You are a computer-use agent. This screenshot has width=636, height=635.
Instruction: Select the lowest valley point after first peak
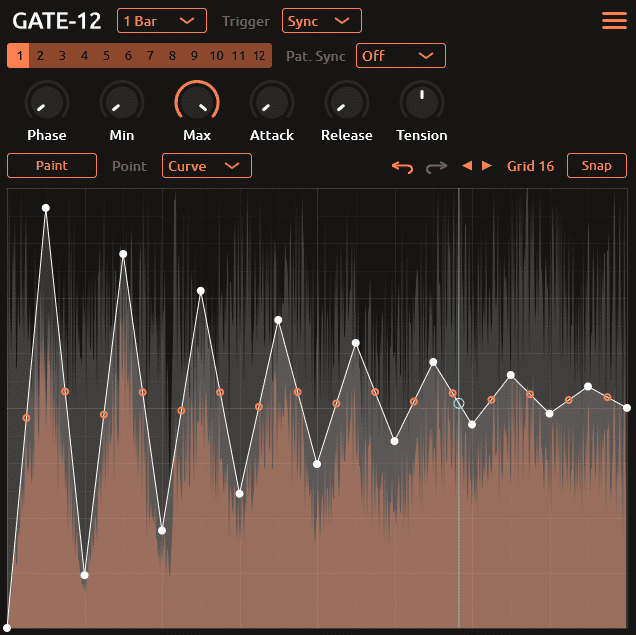(84, 575)
